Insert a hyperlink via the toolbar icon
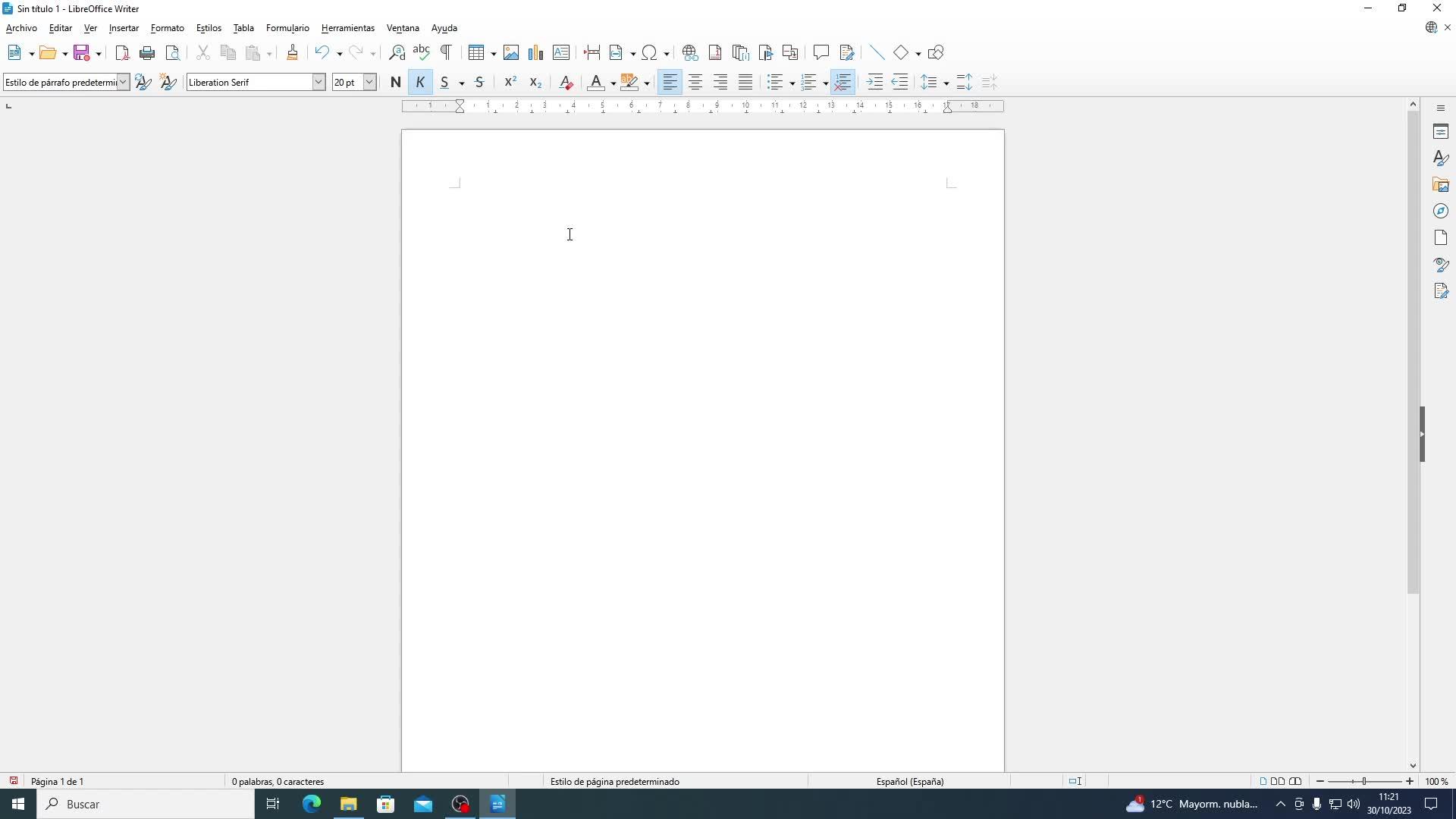This screenshot has height=819, width=1456. point(689,53)
